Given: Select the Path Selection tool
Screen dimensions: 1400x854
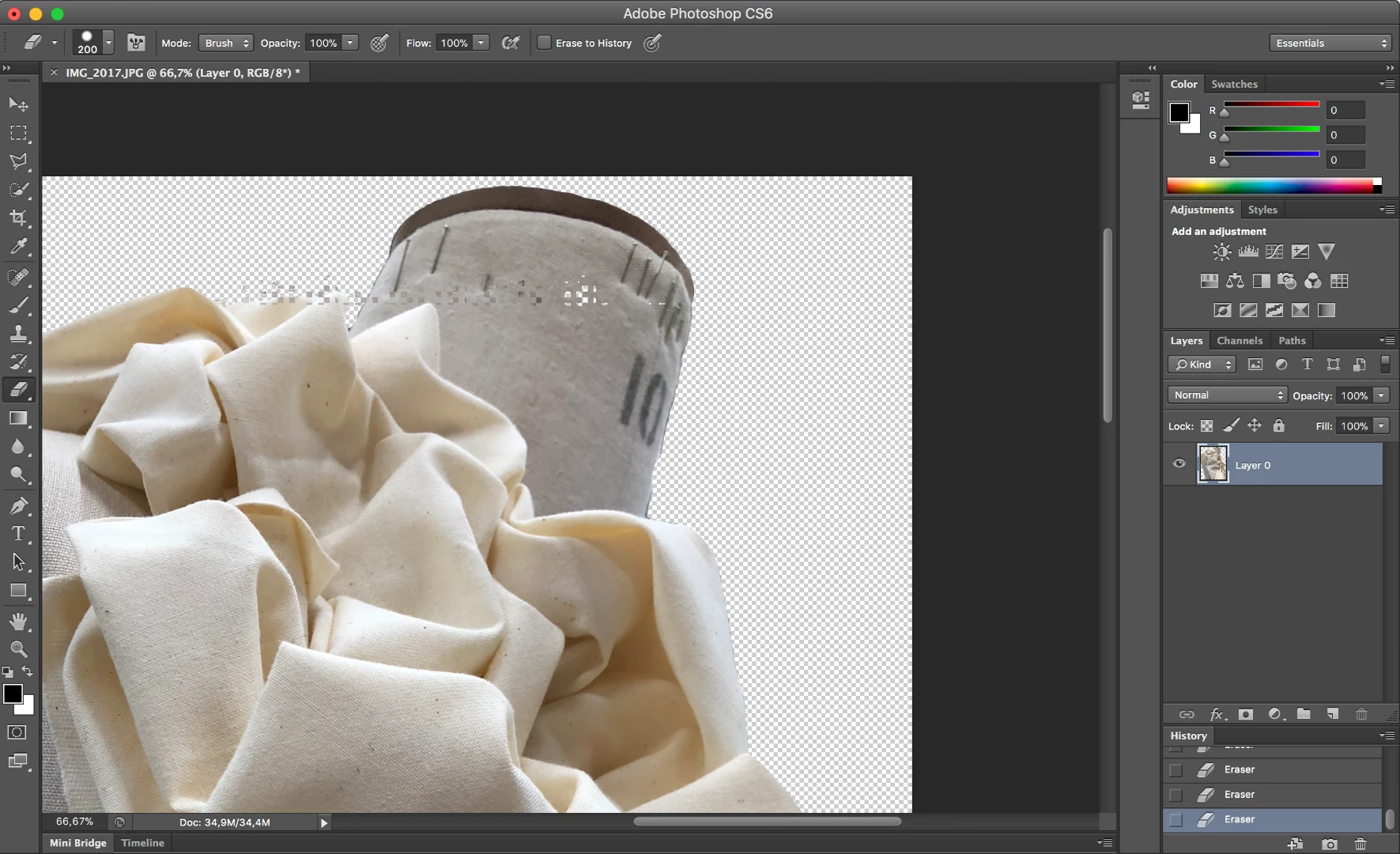Looking at the screenshot, I should 18,562.
